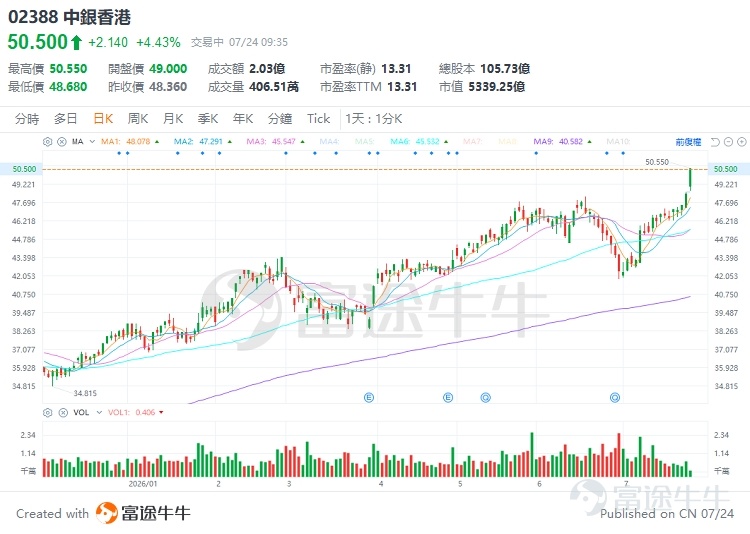Toggle the MA2 47.291 line
This screenshot has height=534, width=750.
tap(198, 142)
